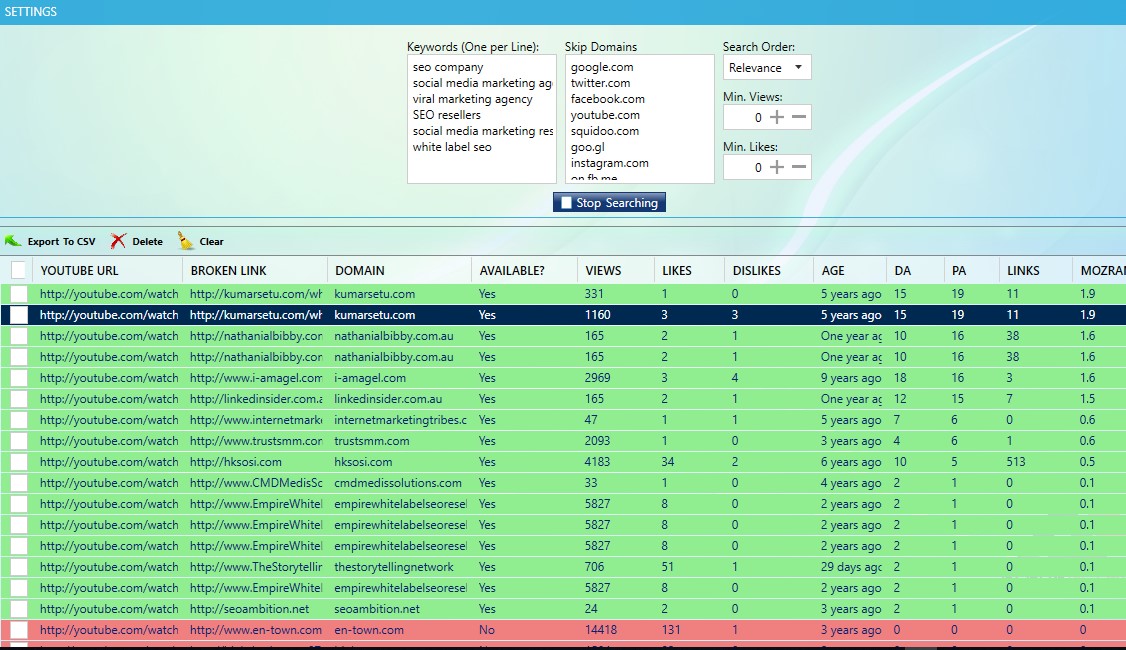Check the en-town.com row checkbox
The width and height of the screenshot is (1126, 650).
click(x=19, y=630)
